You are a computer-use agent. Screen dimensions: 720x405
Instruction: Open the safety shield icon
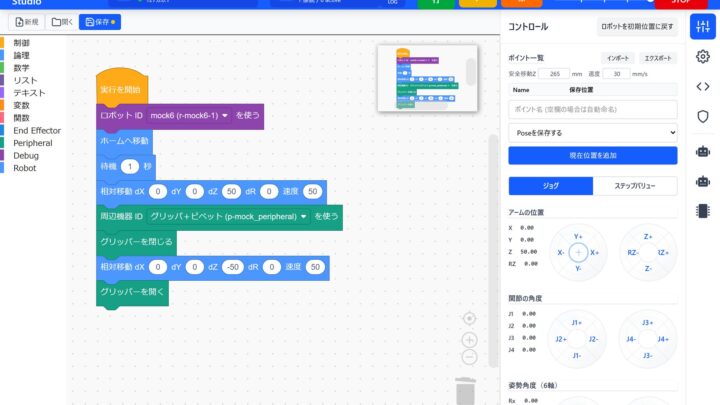tap(703, 116)
